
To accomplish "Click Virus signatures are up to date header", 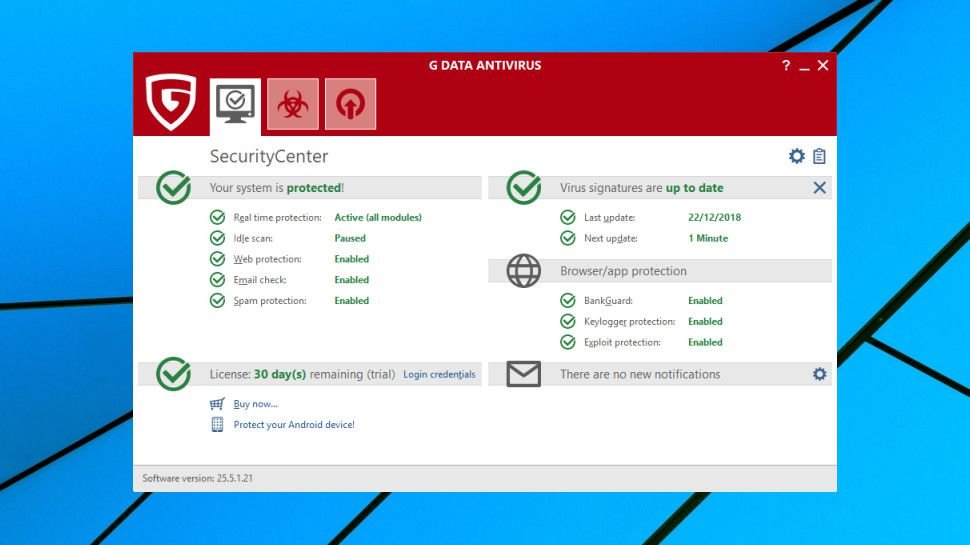I will 642,187.
